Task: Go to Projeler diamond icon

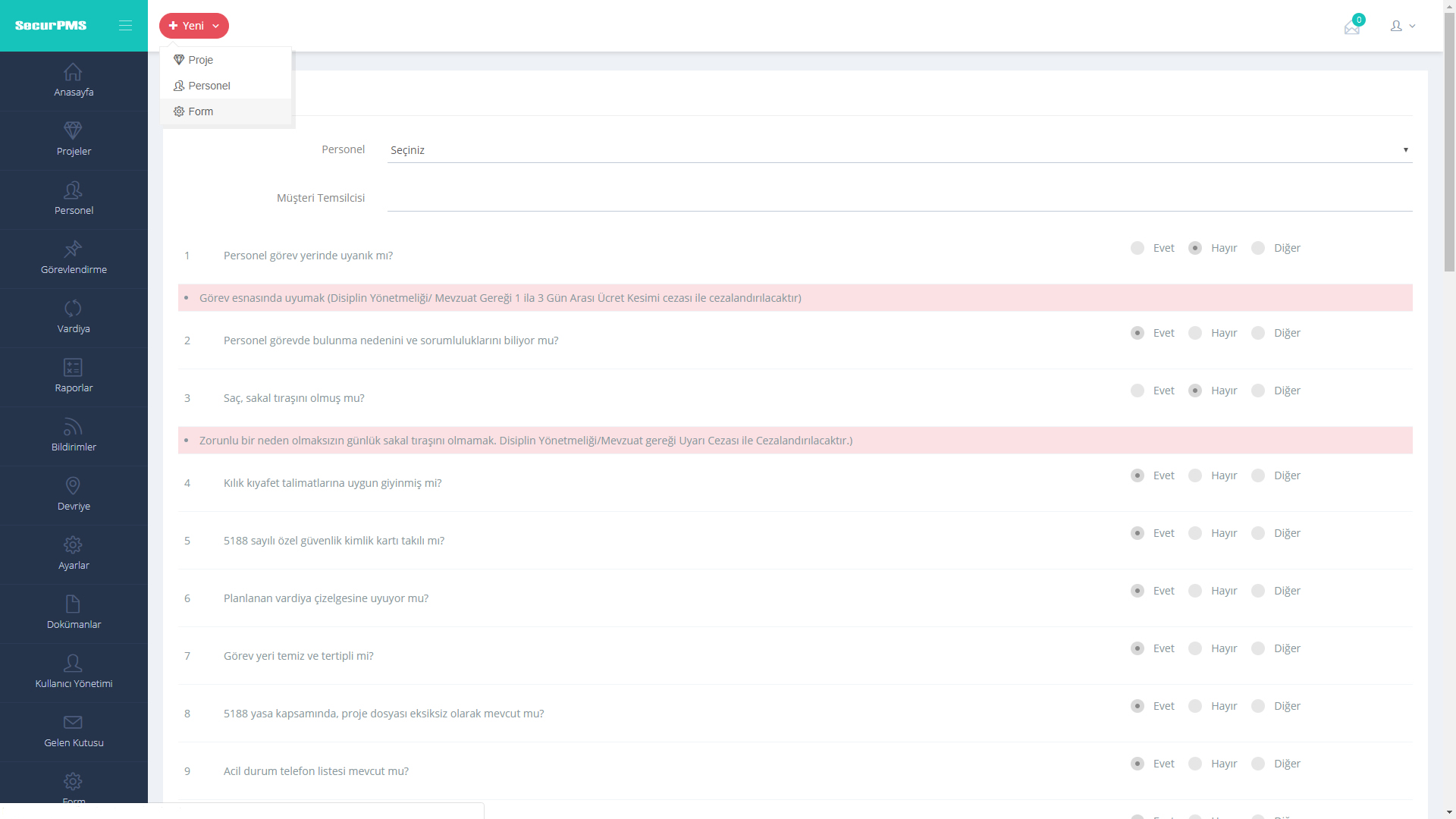Action: (x=73, y=130)
